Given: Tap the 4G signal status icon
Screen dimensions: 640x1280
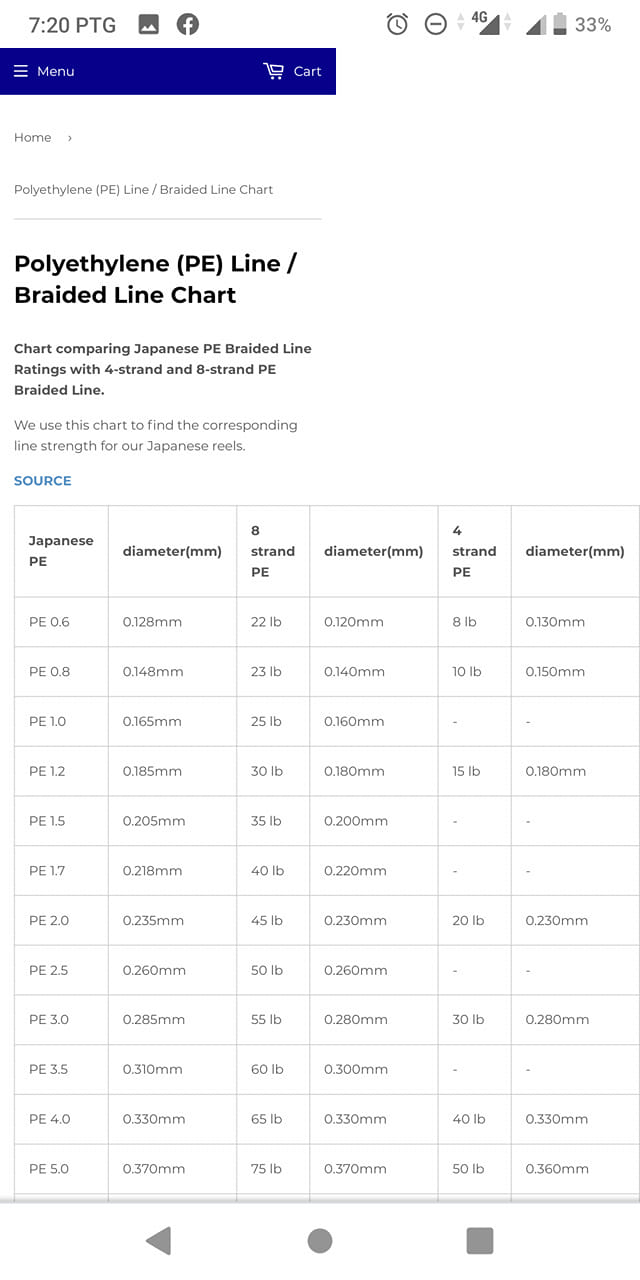Looking at the screenshot, I should coord(485,23).
